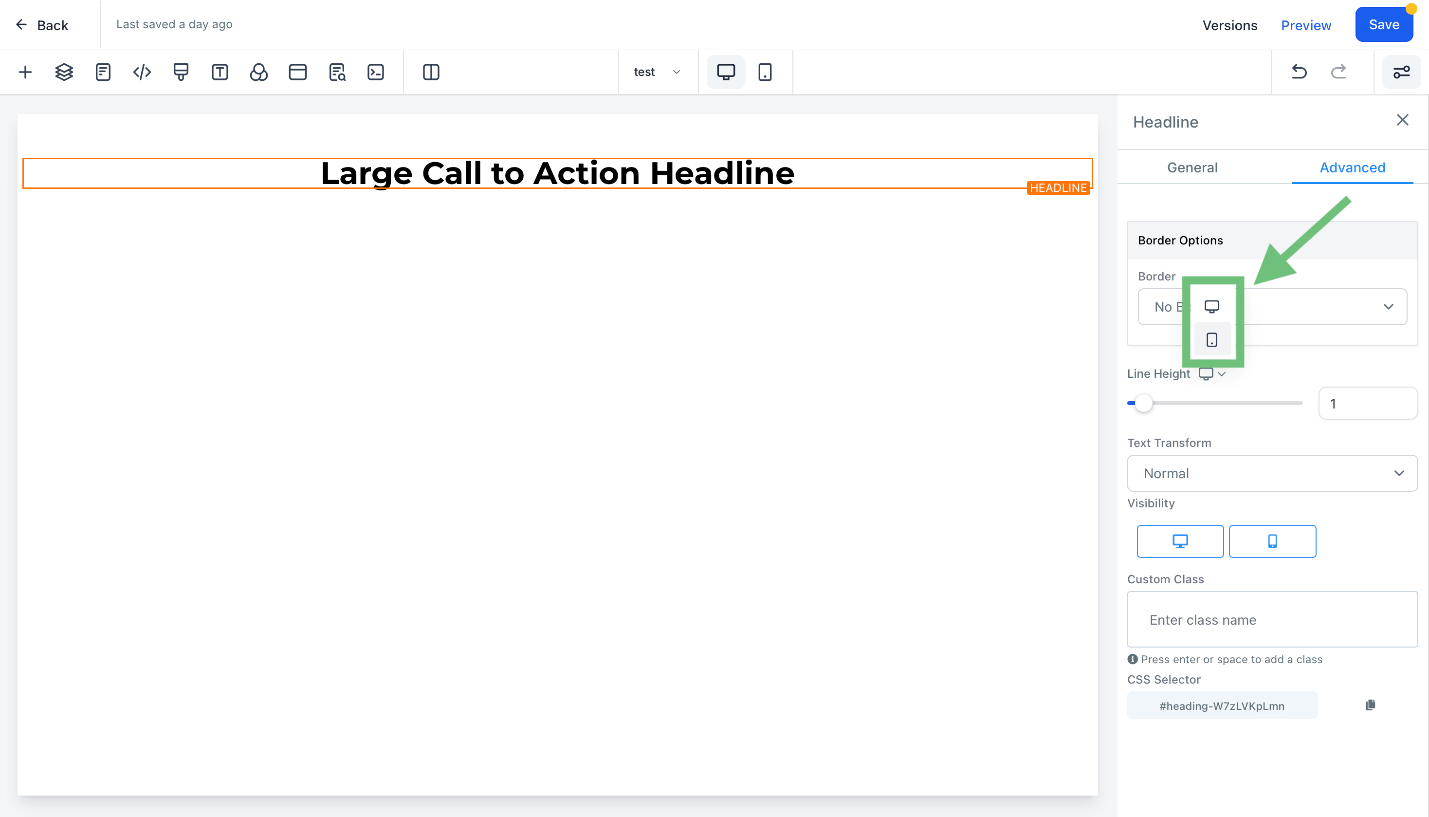The height and width of the screenshot is (817, 1429).
Task: Choose mobile option in device popup
Action: pos(1212,340)
